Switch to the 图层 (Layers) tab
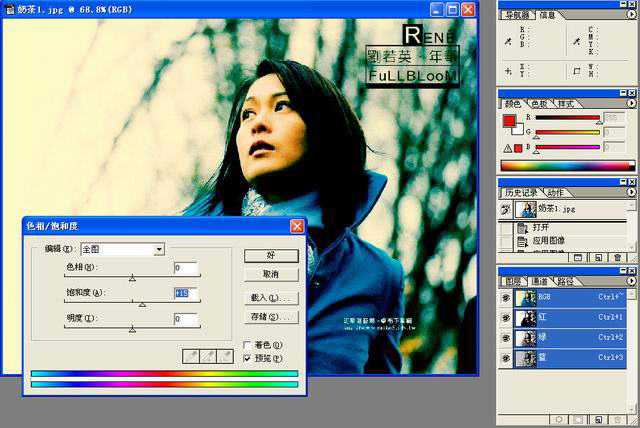This screenshot has width=640, height=428. (513, 281)
